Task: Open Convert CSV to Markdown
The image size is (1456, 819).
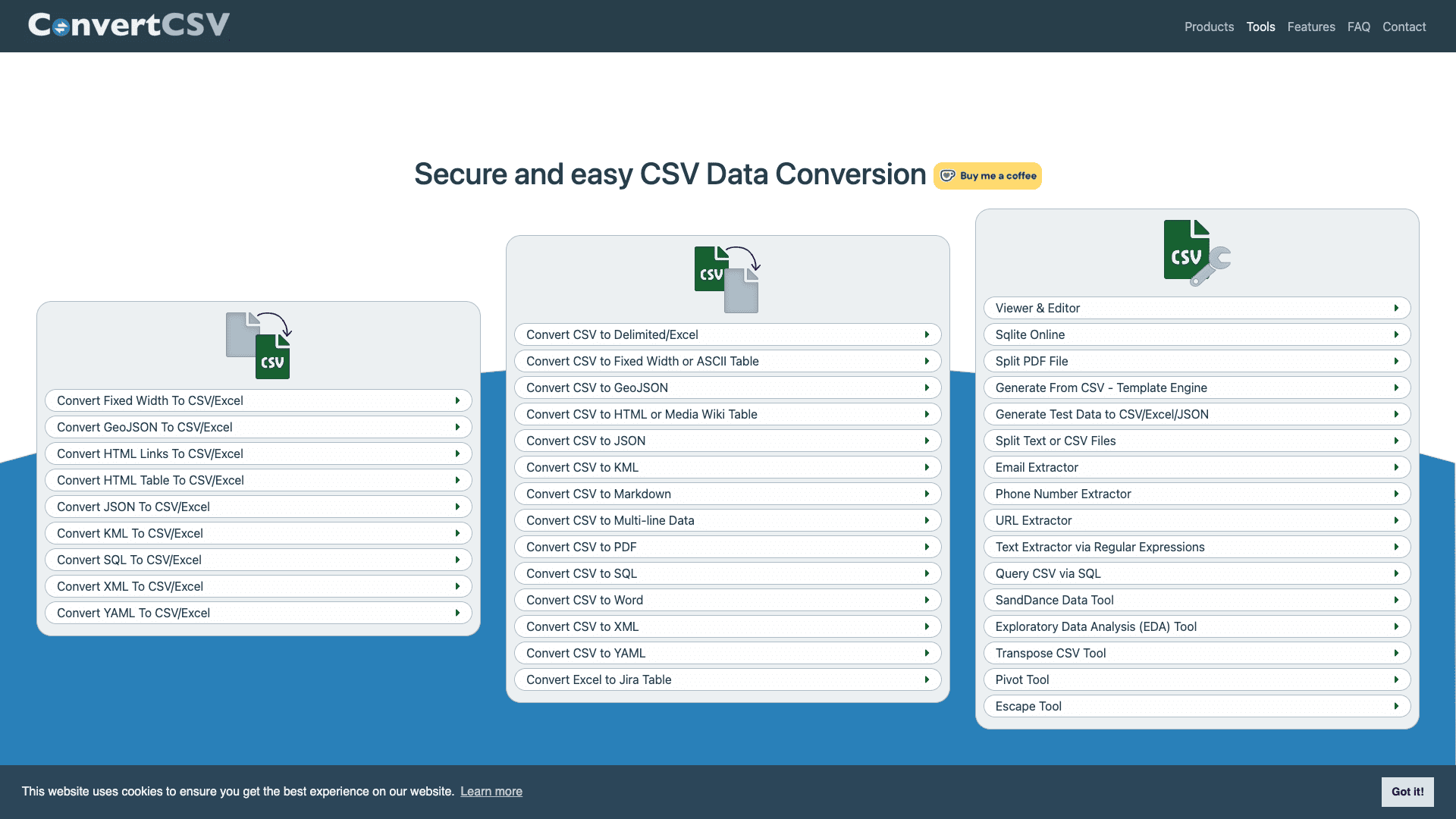Action: tap(598, 494)
